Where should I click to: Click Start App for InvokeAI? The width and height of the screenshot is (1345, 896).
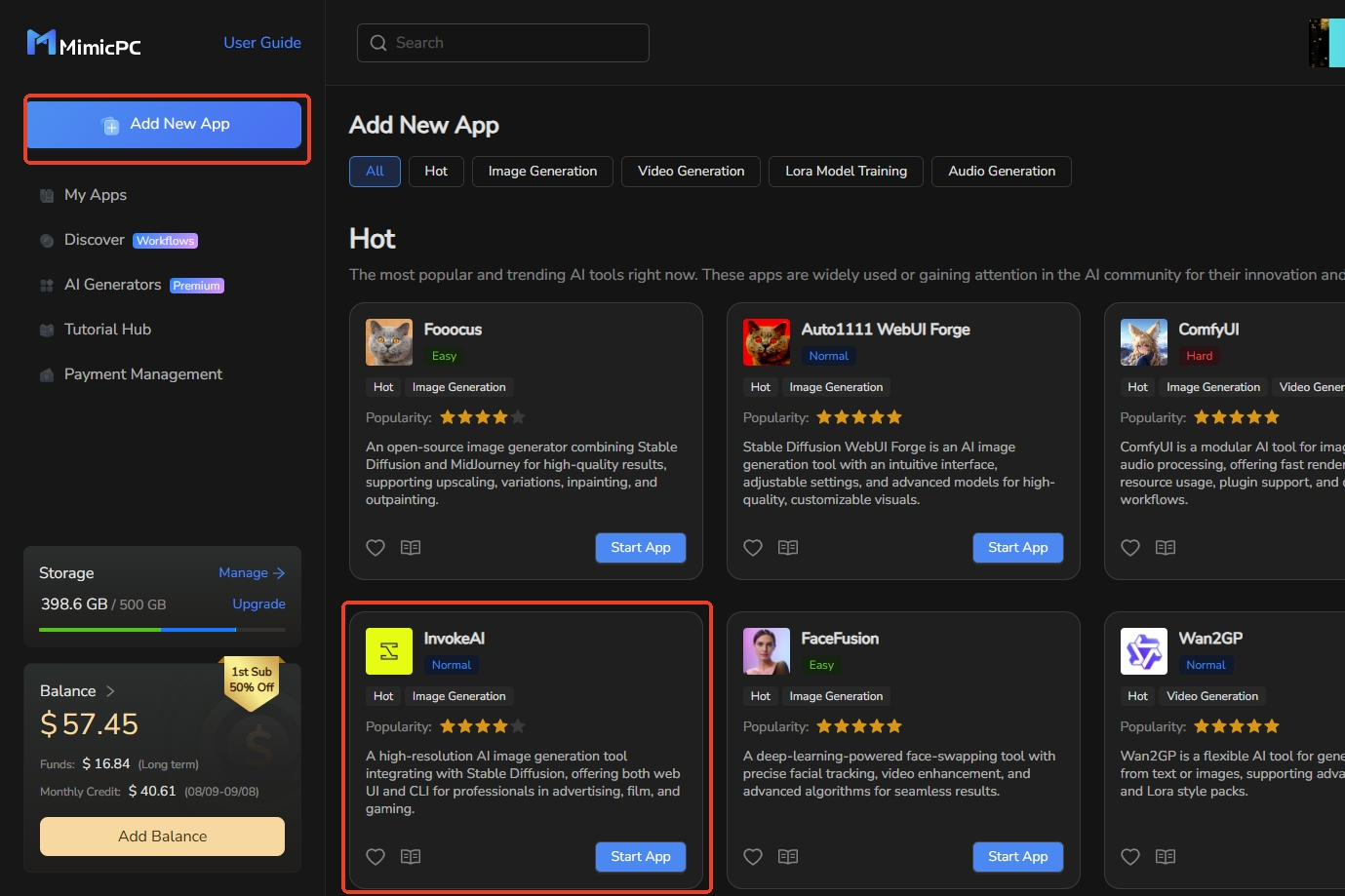(641, 857)
